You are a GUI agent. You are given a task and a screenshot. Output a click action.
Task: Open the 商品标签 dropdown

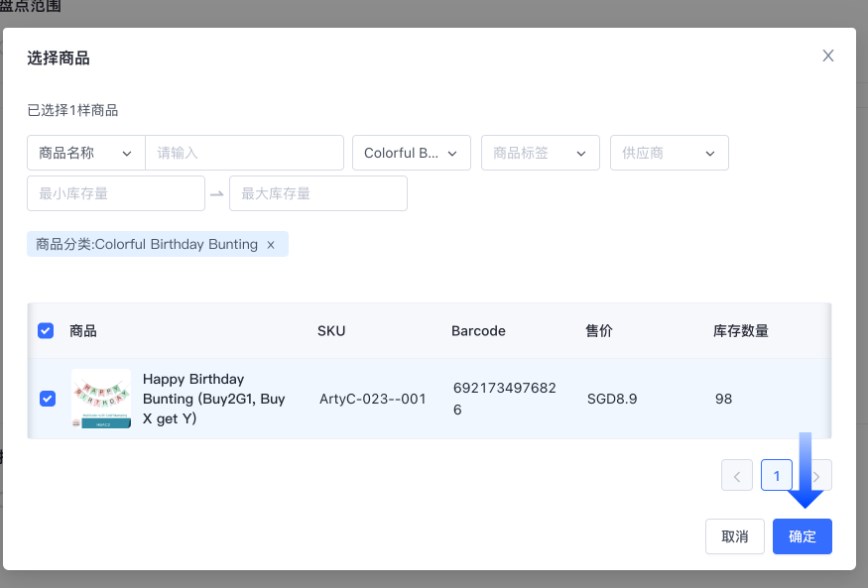point(540,153)
